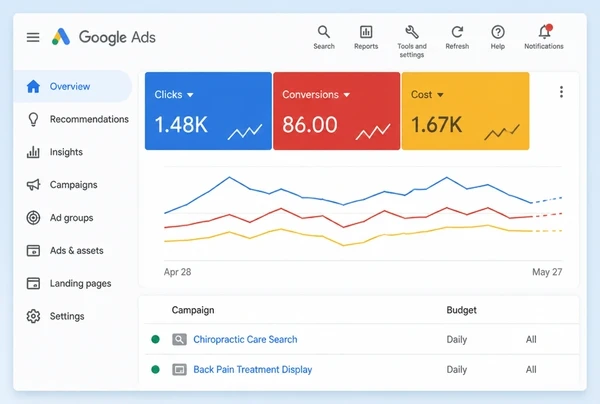Open the Notifications bell icon
This screenshot has height=404, width=600.
[x=545, y=31]
